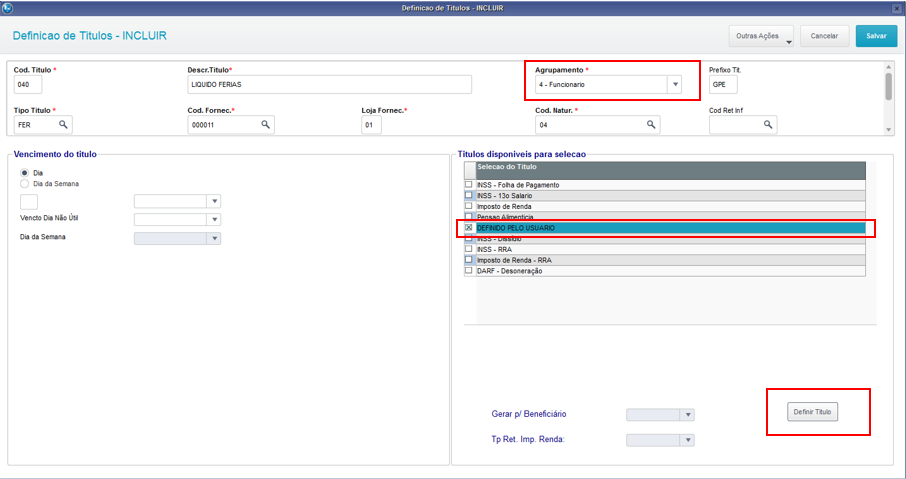The height and width of the screenshot is (479, 906).
Task: Click the Descr.Titulo field
Action: (329, 84)
